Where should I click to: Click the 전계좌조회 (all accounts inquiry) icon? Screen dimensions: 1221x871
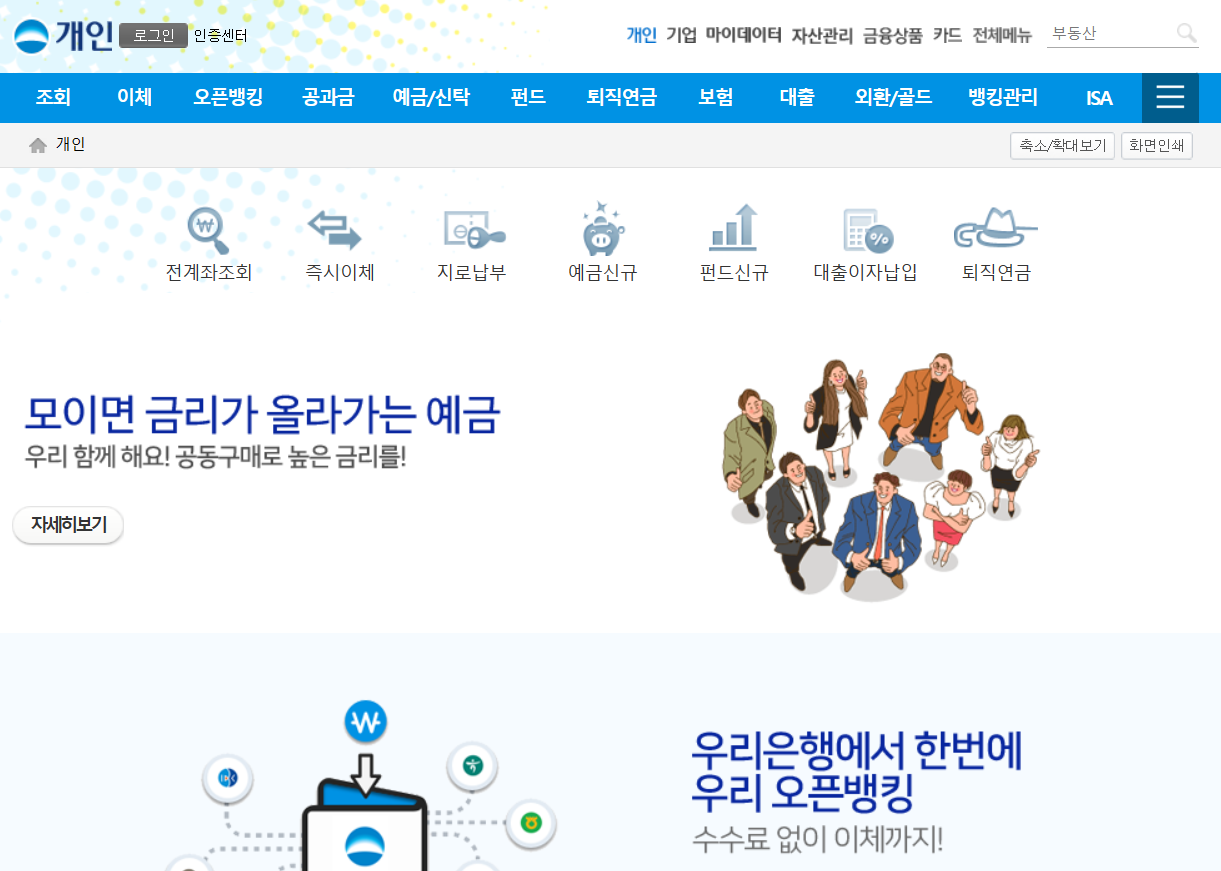207,231
